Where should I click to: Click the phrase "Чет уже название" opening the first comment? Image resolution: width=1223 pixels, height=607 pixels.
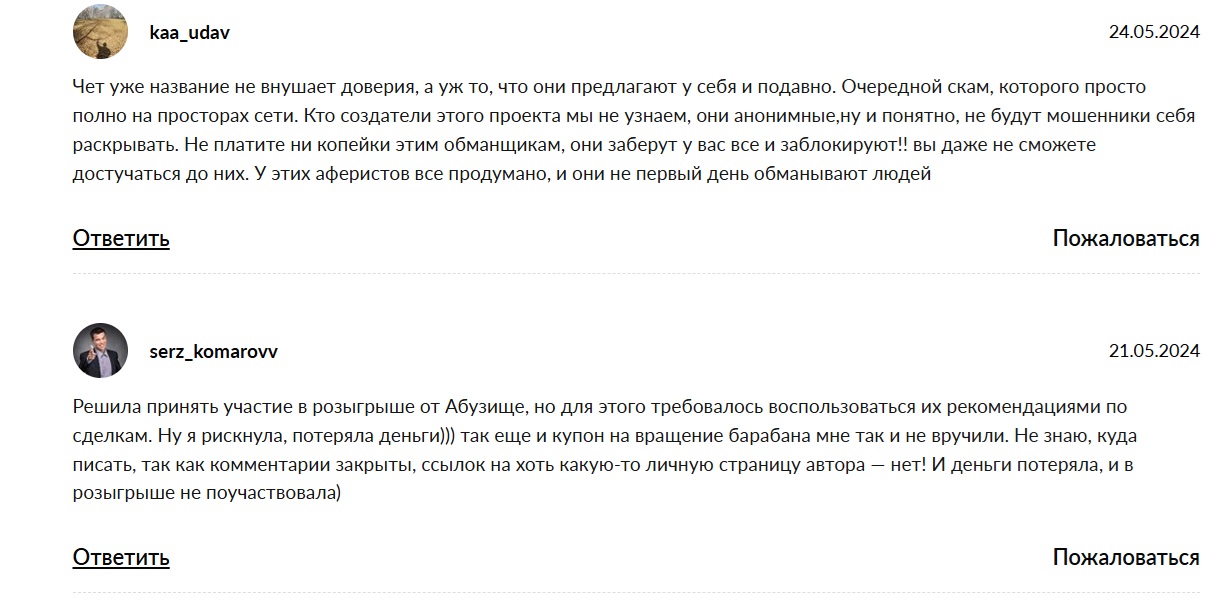coord(142,87)
